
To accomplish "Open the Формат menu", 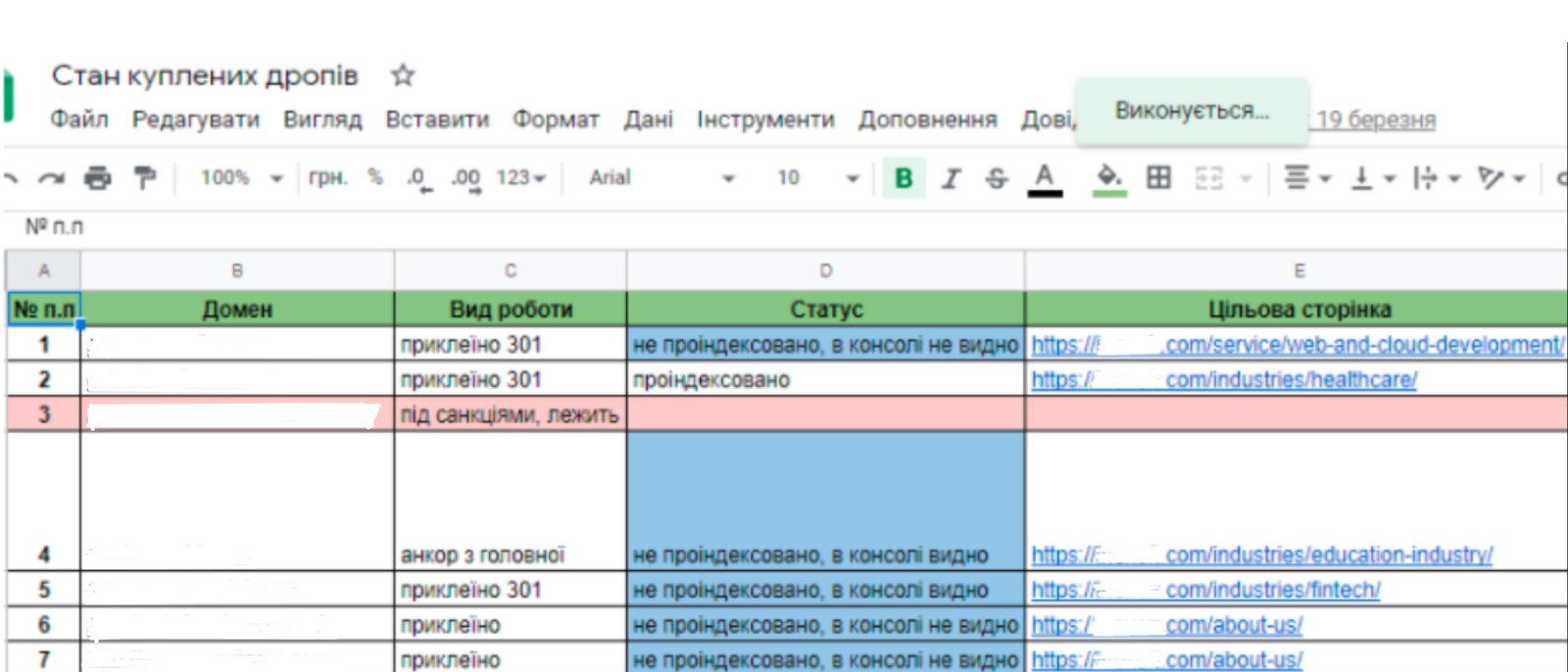I will [556, 120].
